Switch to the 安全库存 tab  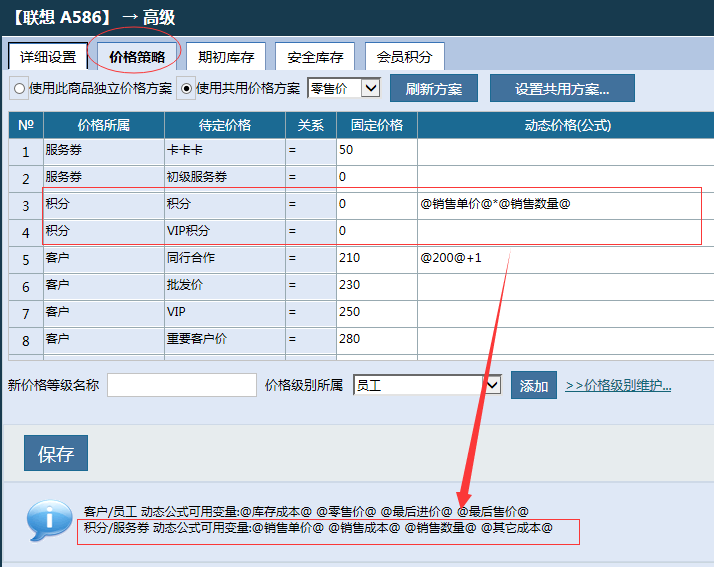(x=315, y=56)
